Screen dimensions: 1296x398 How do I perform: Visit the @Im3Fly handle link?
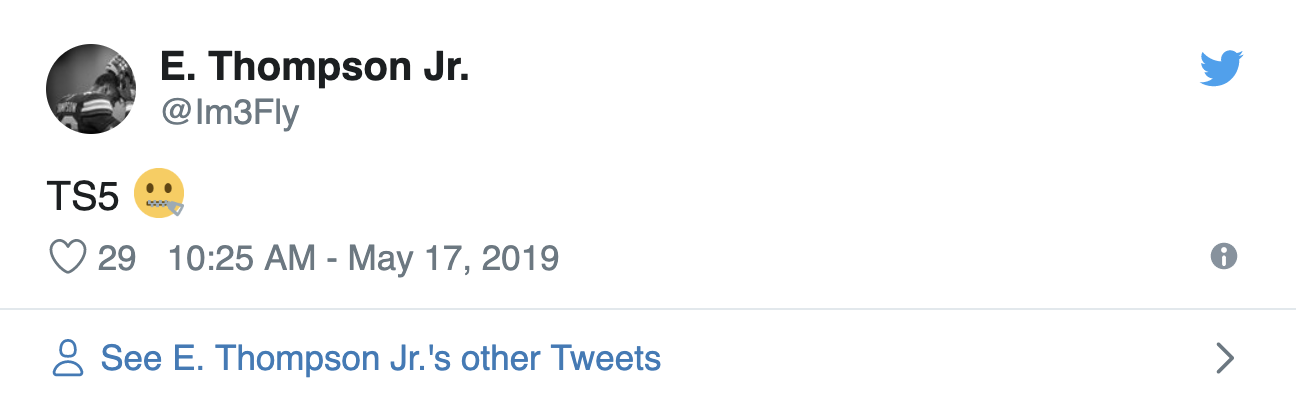tap(230, 114)
